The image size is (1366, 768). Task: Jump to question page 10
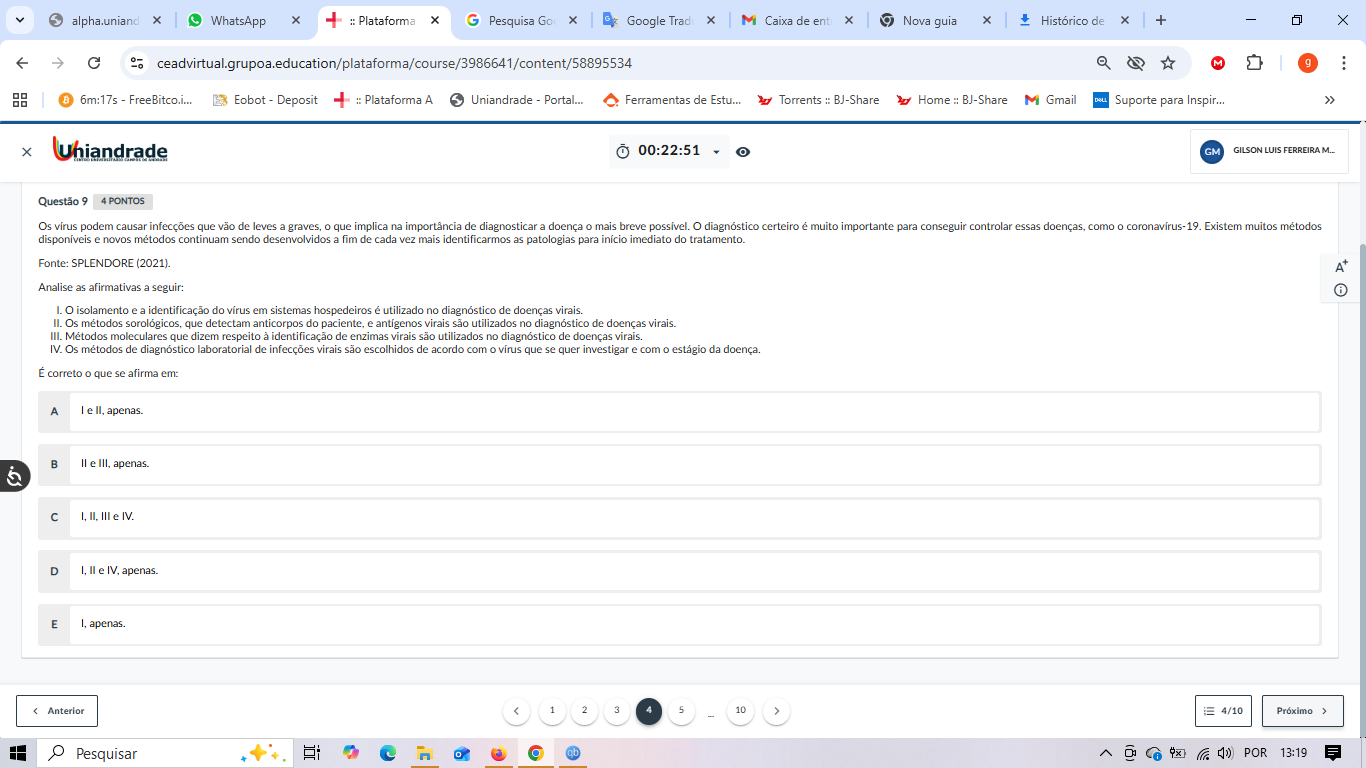[740, 711]
